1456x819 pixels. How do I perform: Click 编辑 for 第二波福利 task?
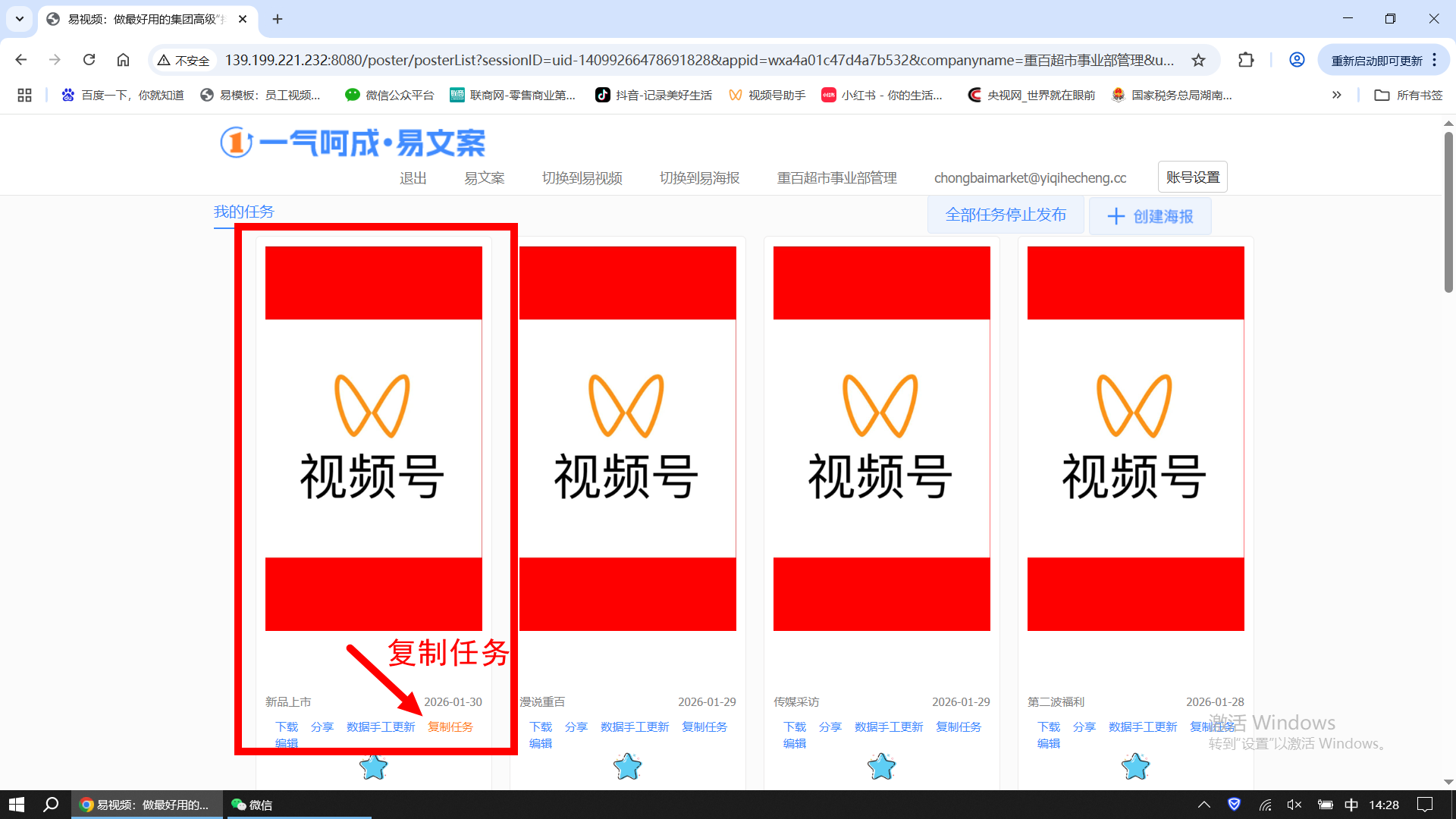(1049, 743)
